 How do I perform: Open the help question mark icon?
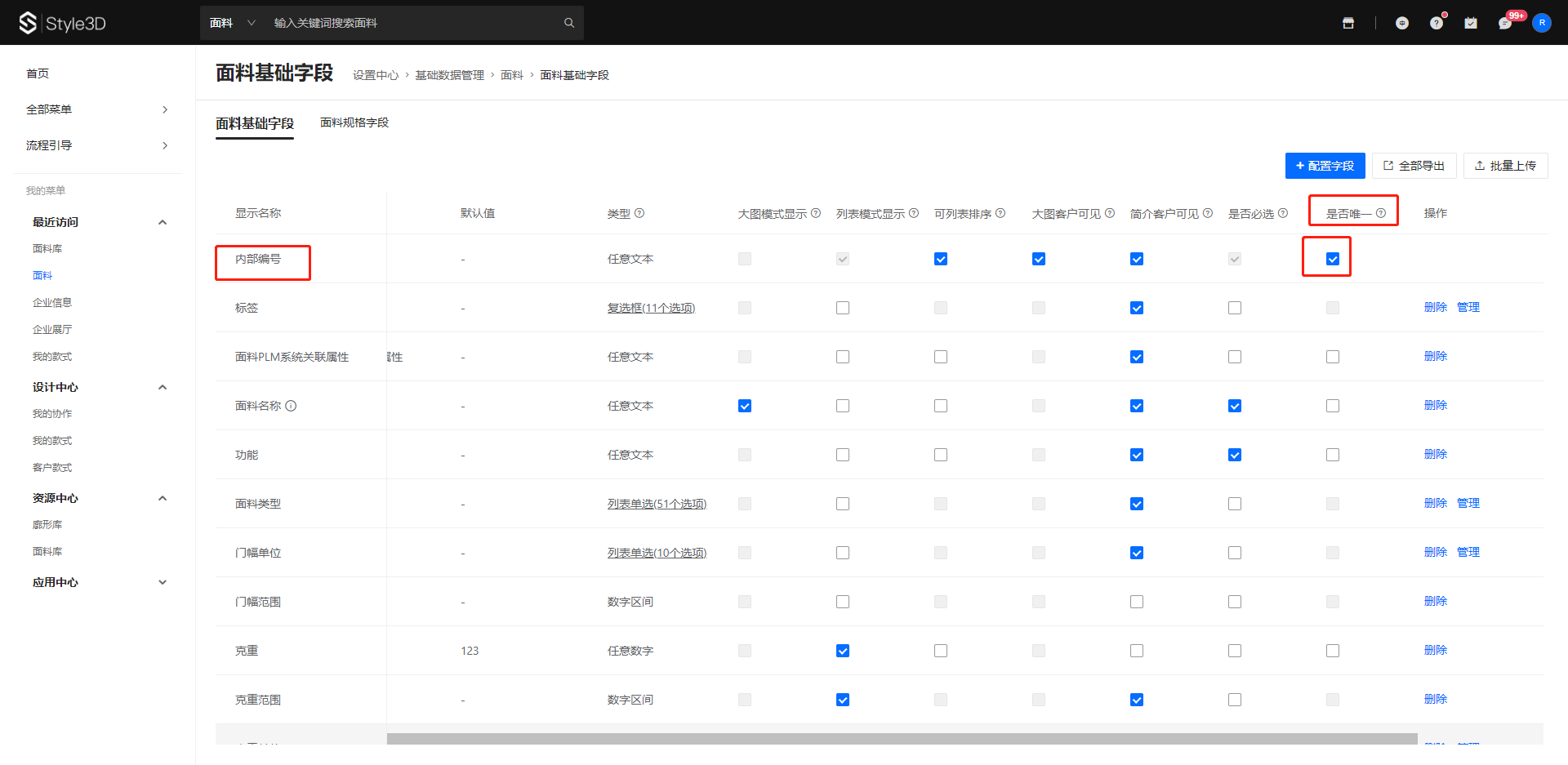tap(1437, 23)
